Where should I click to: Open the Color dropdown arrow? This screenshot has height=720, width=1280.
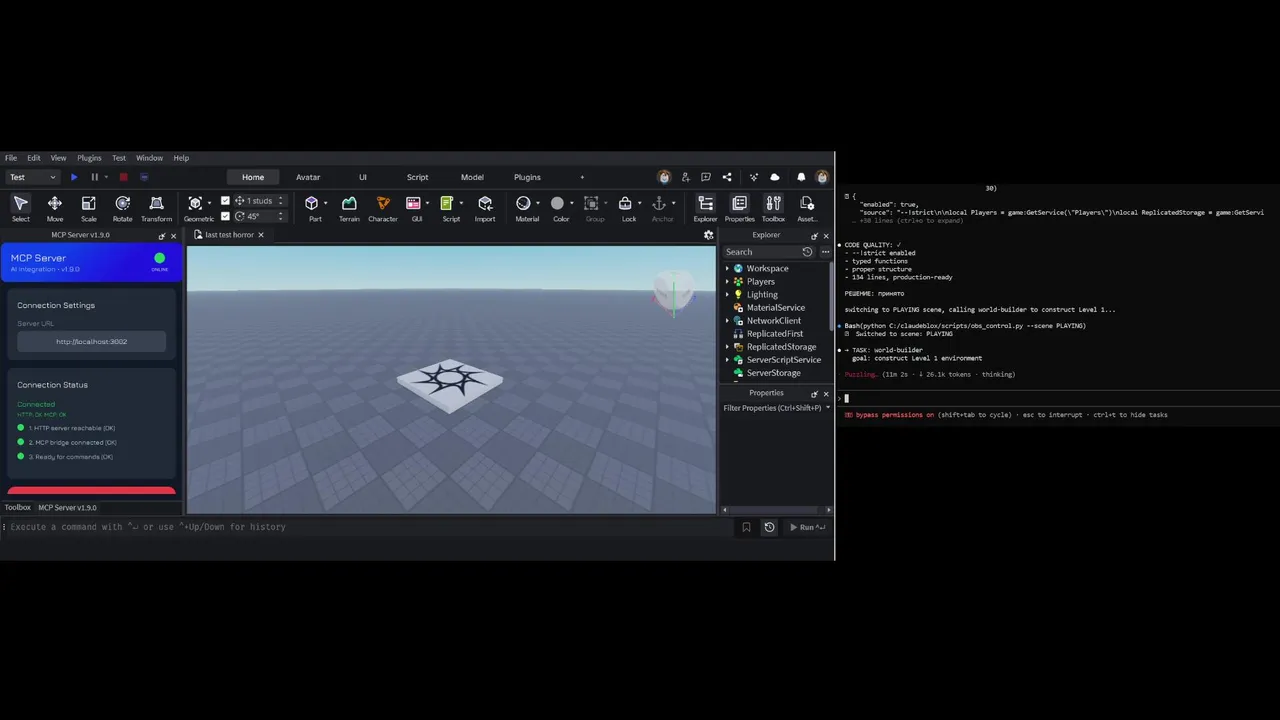click(x=571, y=204)
